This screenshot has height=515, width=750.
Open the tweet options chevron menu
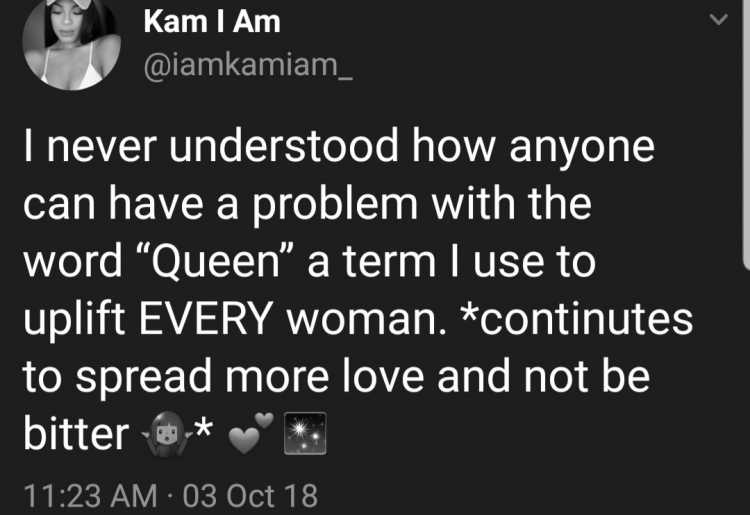point(718,20)
